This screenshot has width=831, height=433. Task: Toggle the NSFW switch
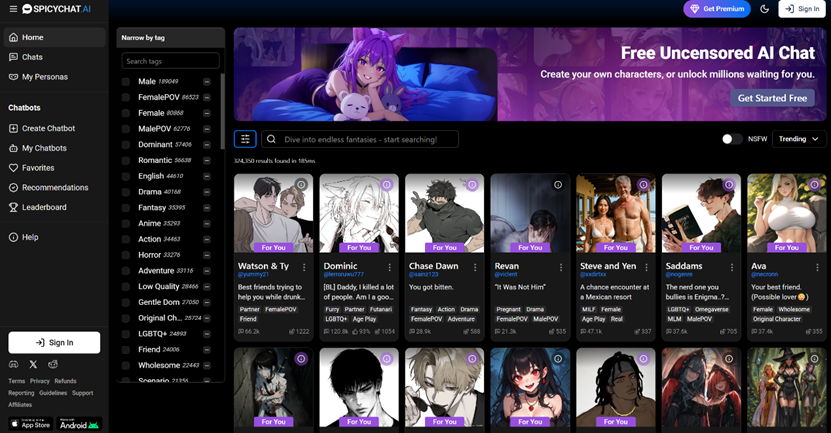pos(732,139)
